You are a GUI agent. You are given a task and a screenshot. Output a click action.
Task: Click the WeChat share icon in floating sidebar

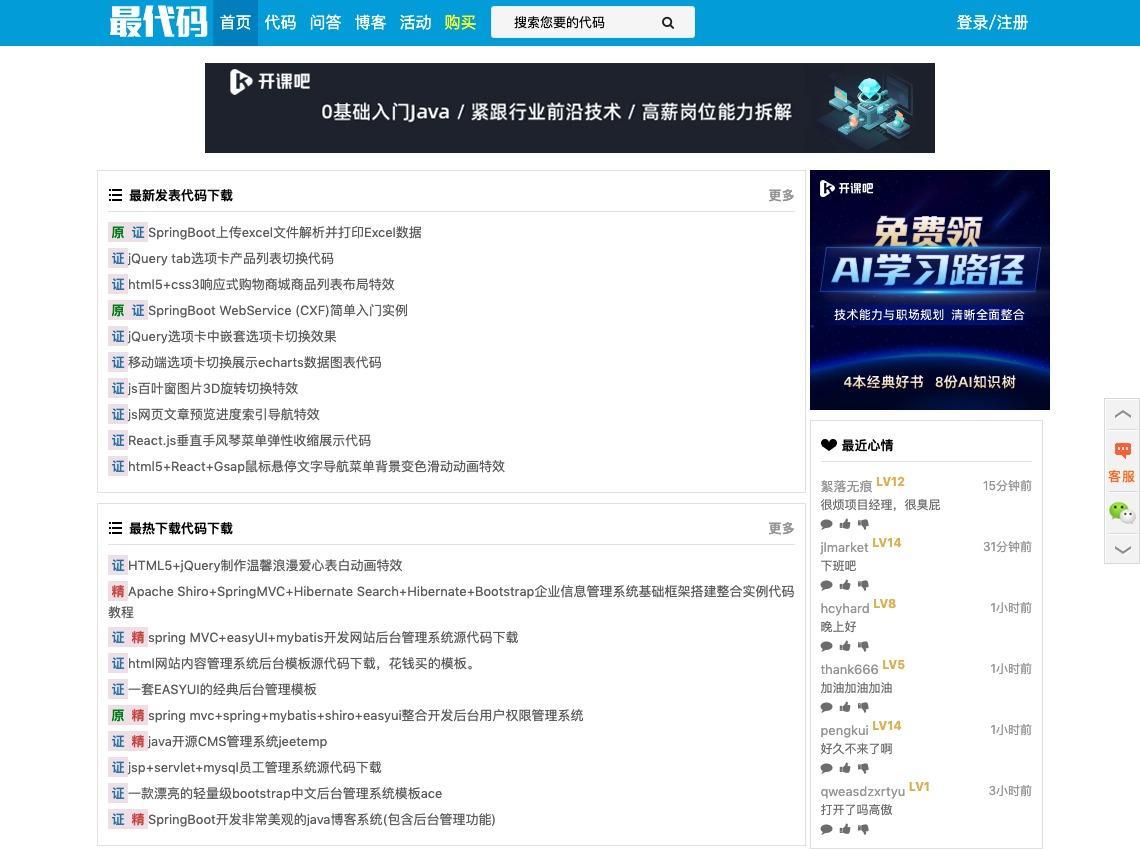[1121, 512]
